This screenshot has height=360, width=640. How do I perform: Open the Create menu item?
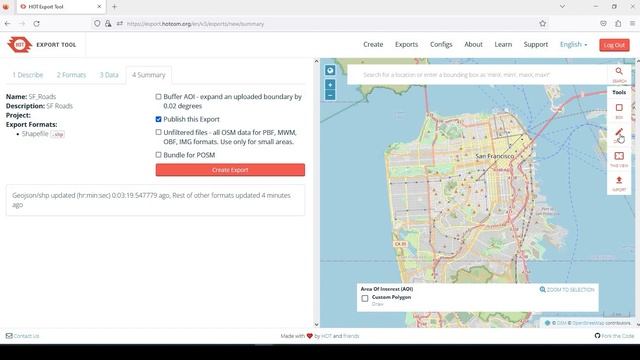pos(373,44)
